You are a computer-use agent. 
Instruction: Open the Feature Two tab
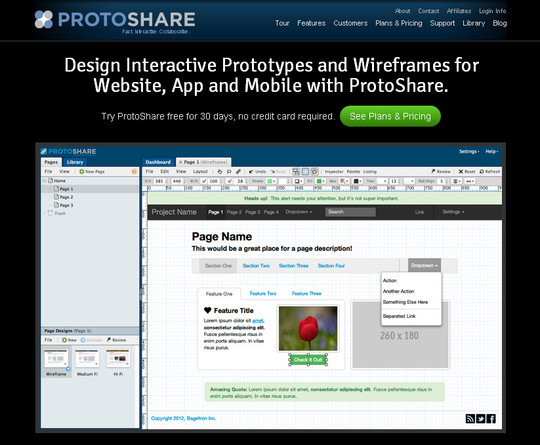point(263,293)
